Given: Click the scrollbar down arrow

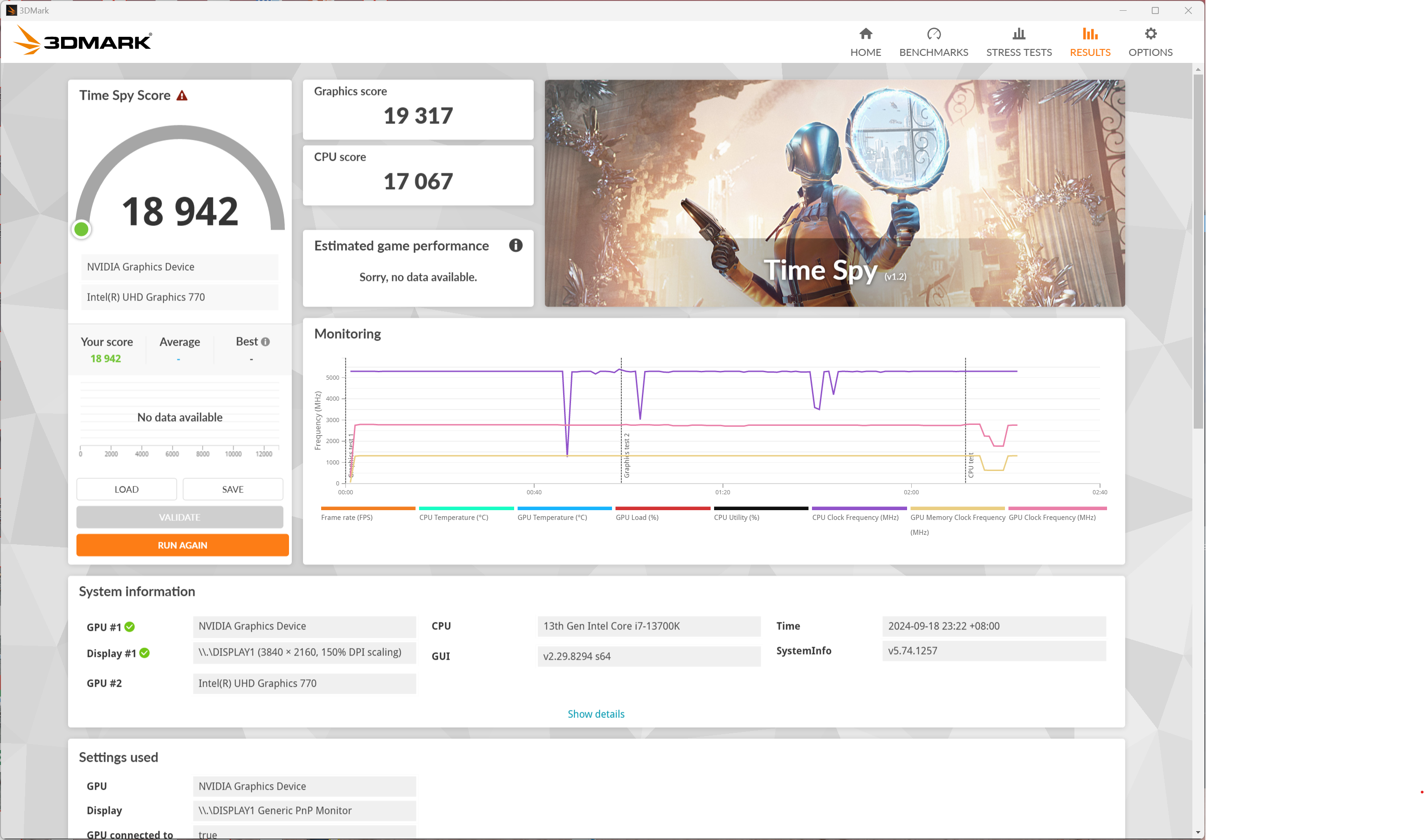Looking at the screenshot, I should [1197, 833].
